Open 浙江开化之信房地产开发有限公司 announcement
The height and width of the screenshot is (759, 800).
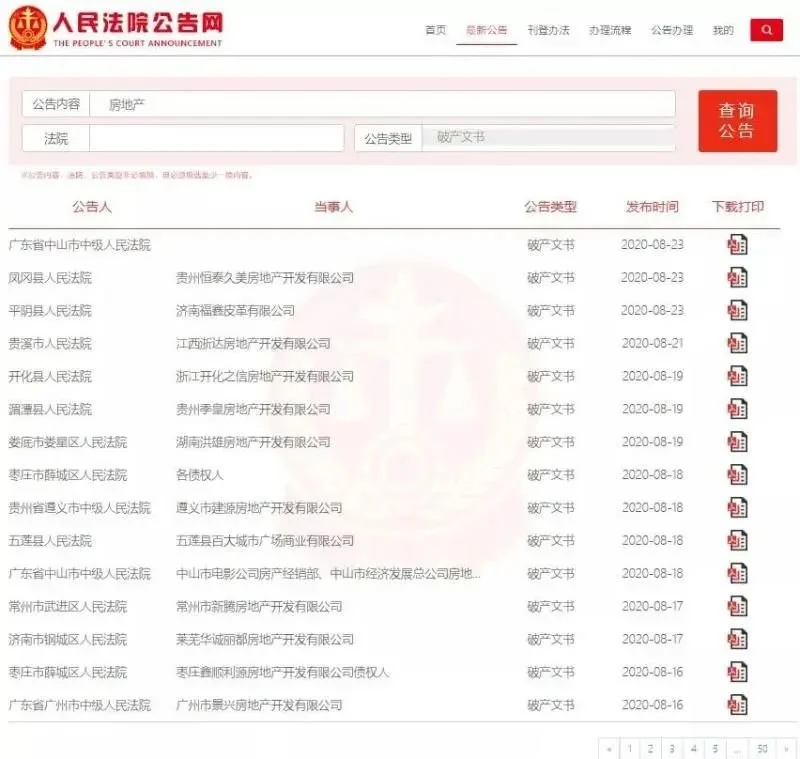click(265, 376)
